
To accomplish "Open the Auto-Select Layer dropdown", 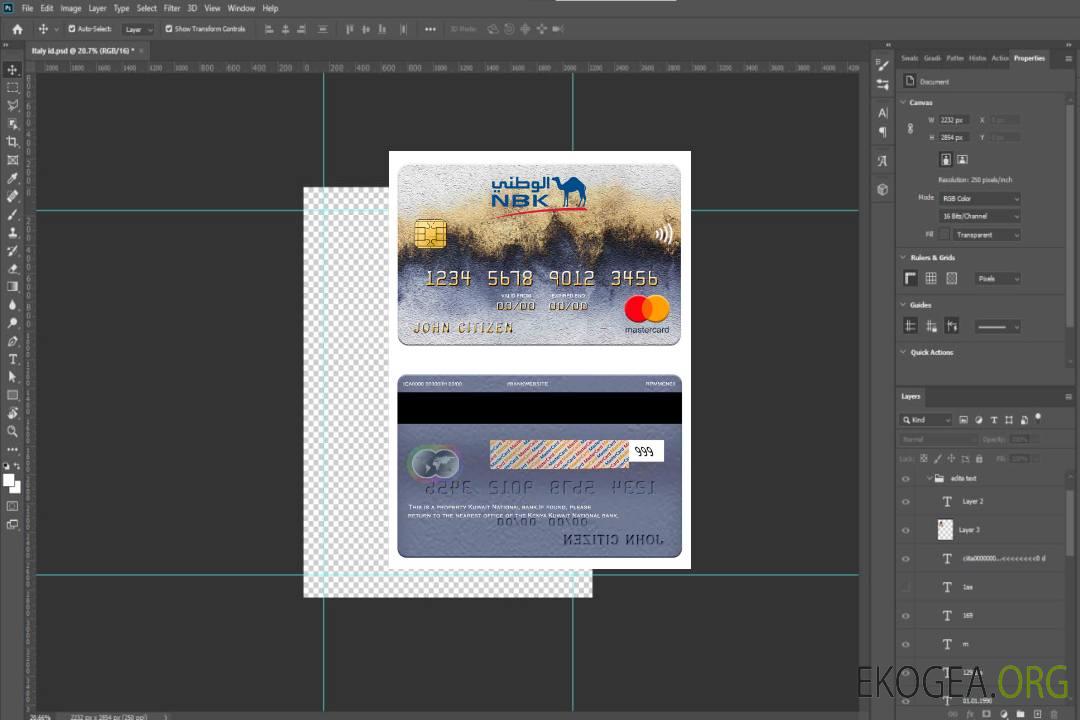I will pyautogui.click(x=138, y=29).
